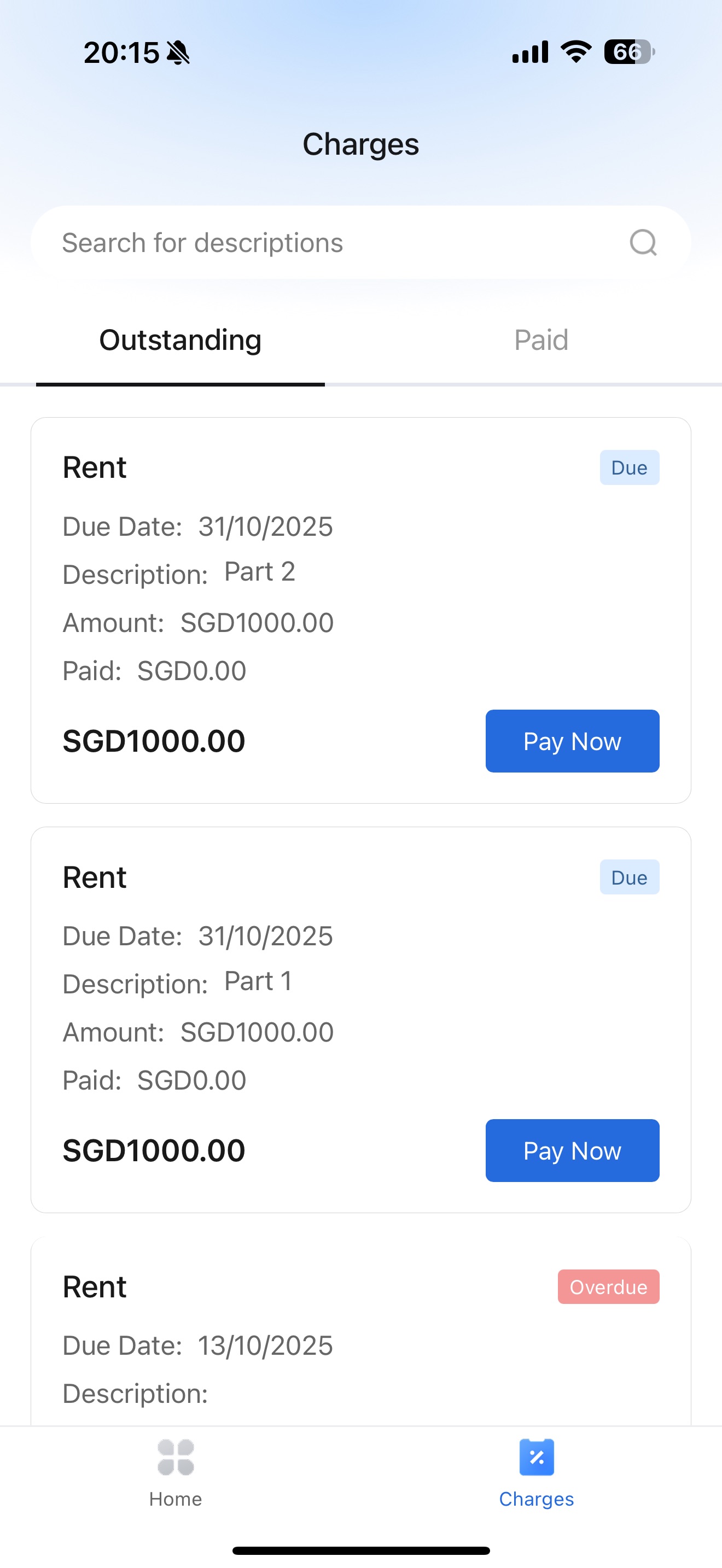Tap the Charges icon in bottom navigation
The height and width of the screenshot is (1568, 722).
click(537, 1459)
